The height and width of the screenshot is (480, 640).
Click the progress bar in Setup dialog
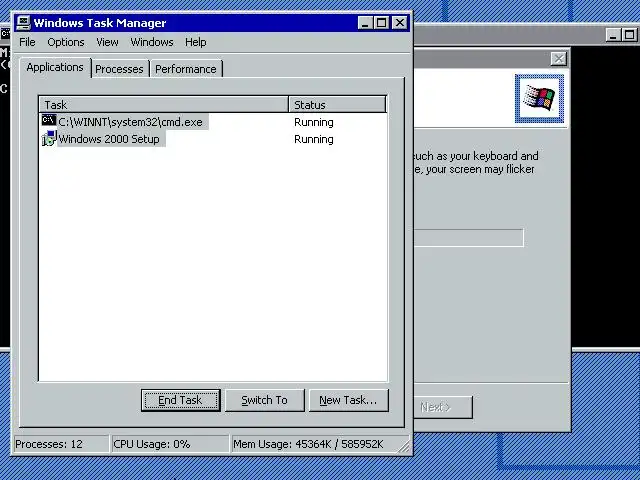click(469, 238)
